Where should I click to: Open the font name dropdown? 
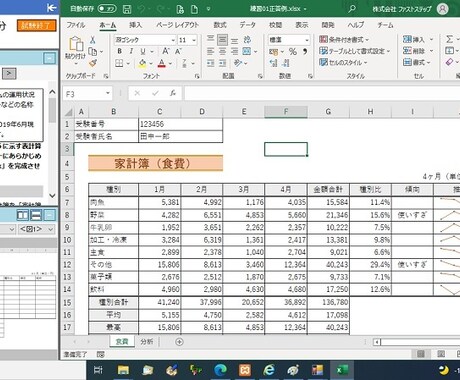(x=173, y=40)
